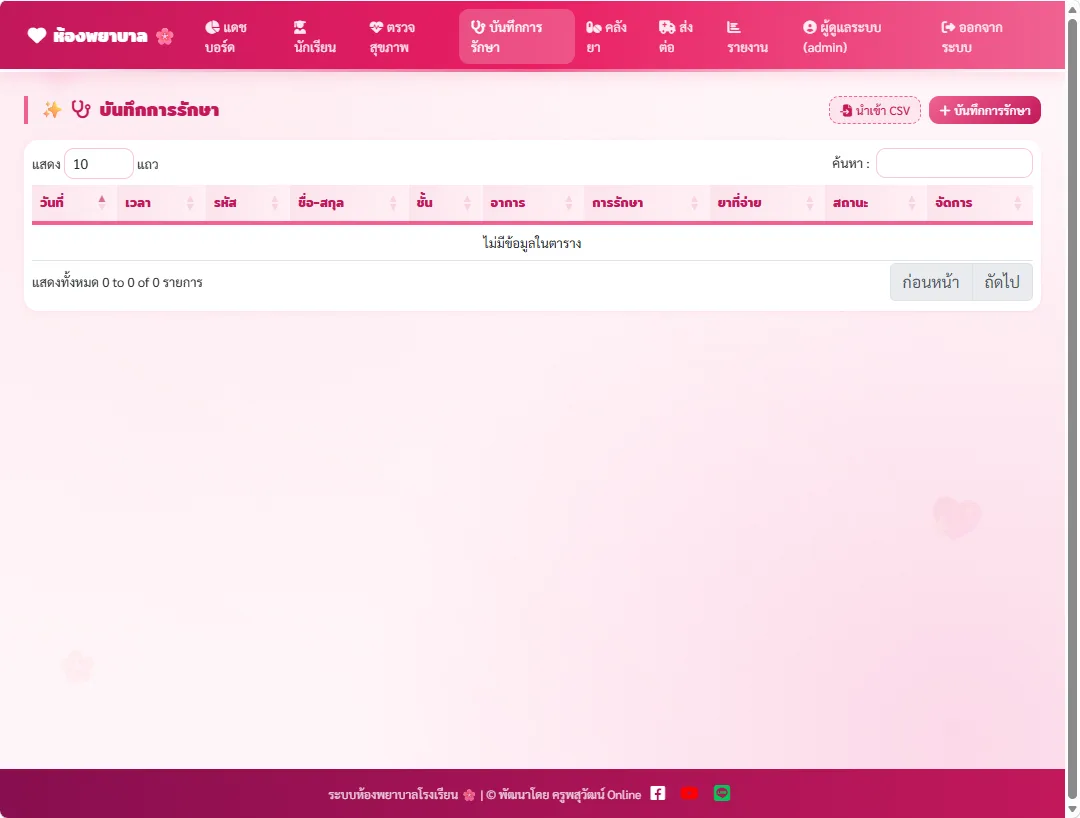This screenshot has width=1080, height=818.
Task: Click the ถัดไป next page button
Action: click(x=1002, y=282)
